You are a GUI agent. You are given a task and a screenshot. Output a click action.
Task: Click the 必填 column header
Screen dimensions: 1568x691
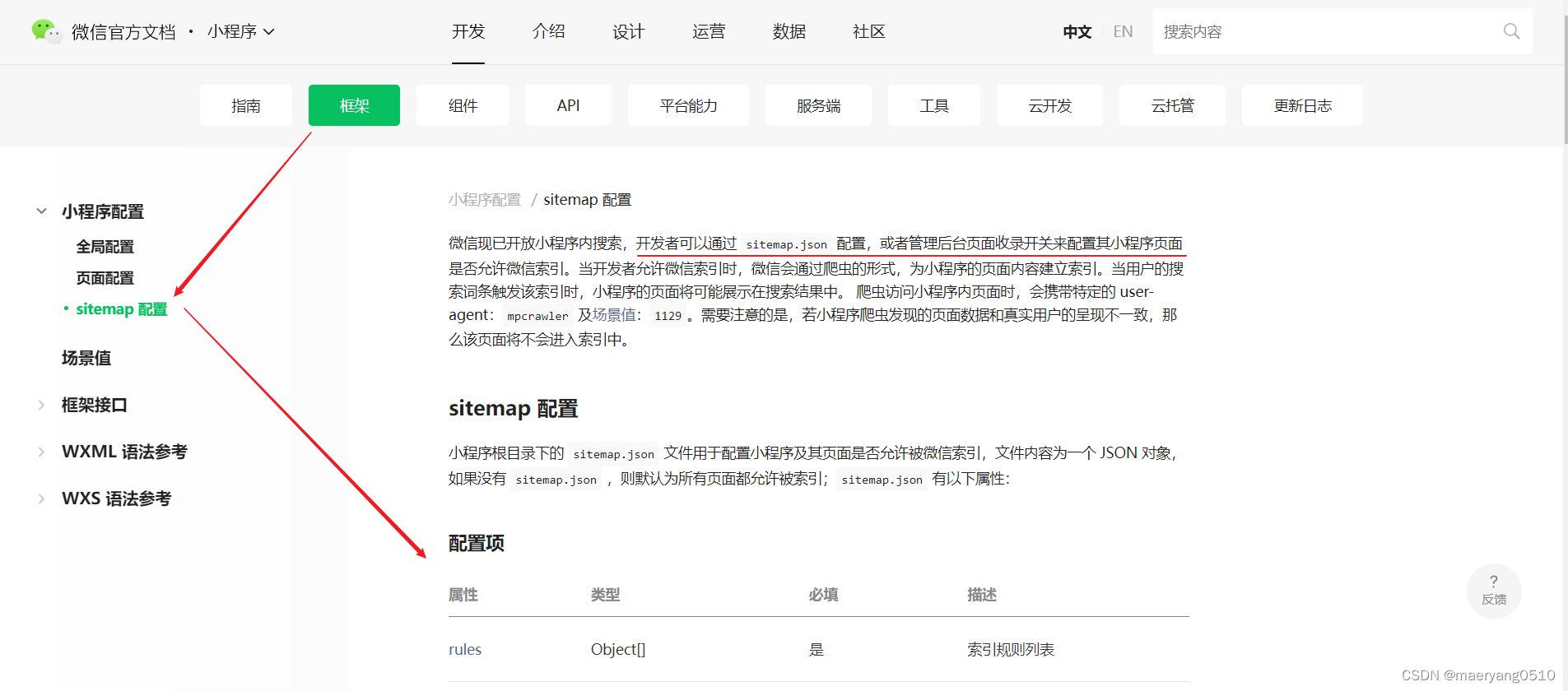(823, 595)
